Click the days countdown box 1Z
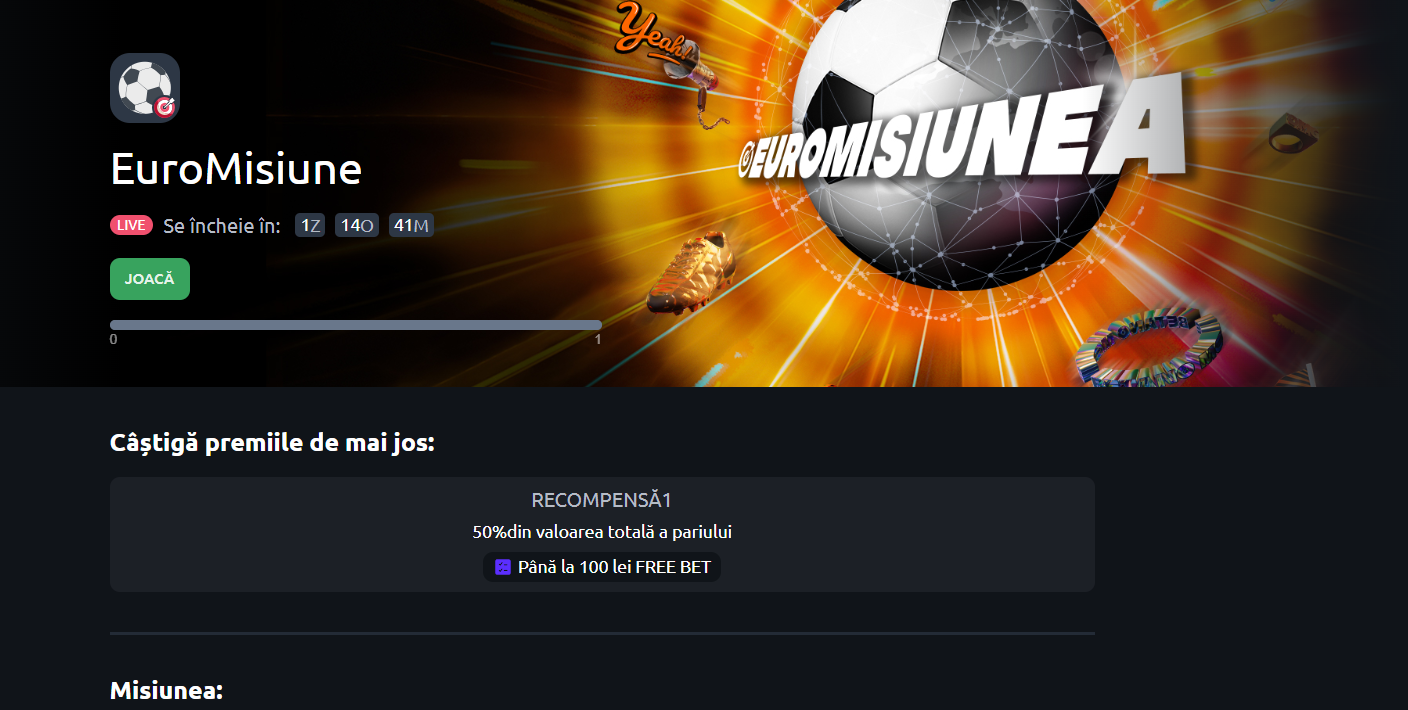The image size is (1408, 710). pos(310,225)
